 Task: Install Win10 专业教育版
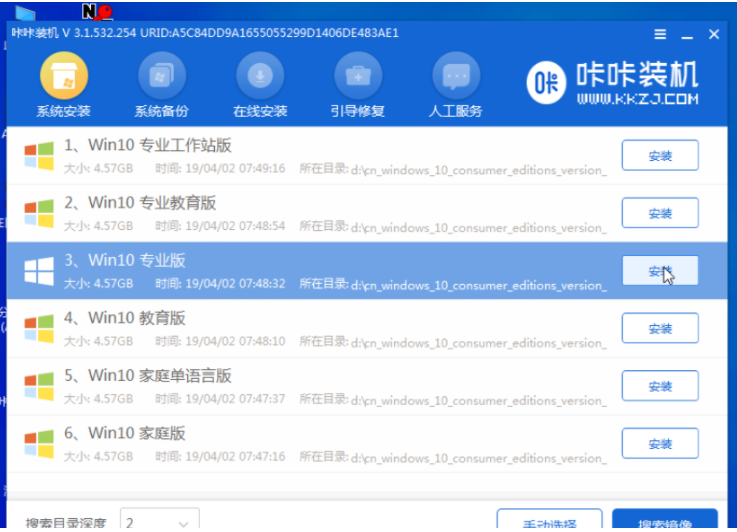pyautogui.click(x=660, y=213)
